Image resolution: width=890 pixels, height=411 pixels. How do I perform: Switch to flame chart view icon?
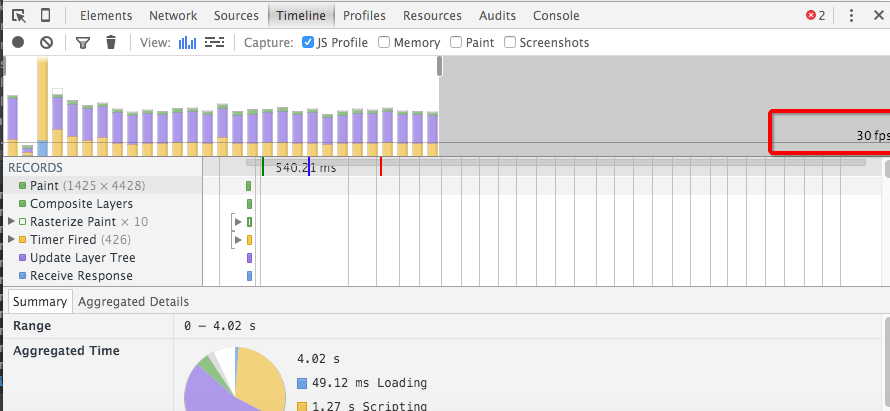click(214, 43)
